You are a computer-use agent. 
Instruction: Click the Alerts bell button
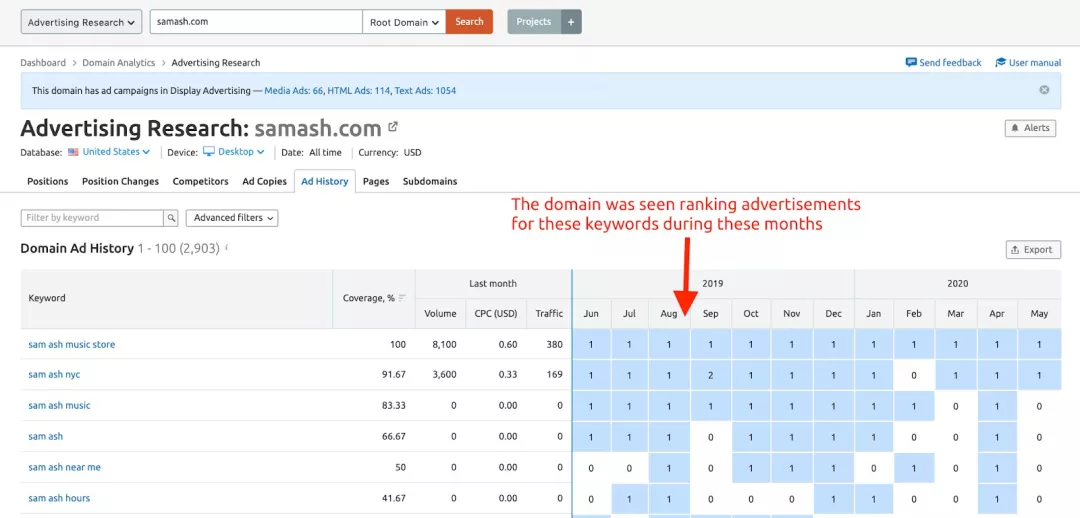1030,128
